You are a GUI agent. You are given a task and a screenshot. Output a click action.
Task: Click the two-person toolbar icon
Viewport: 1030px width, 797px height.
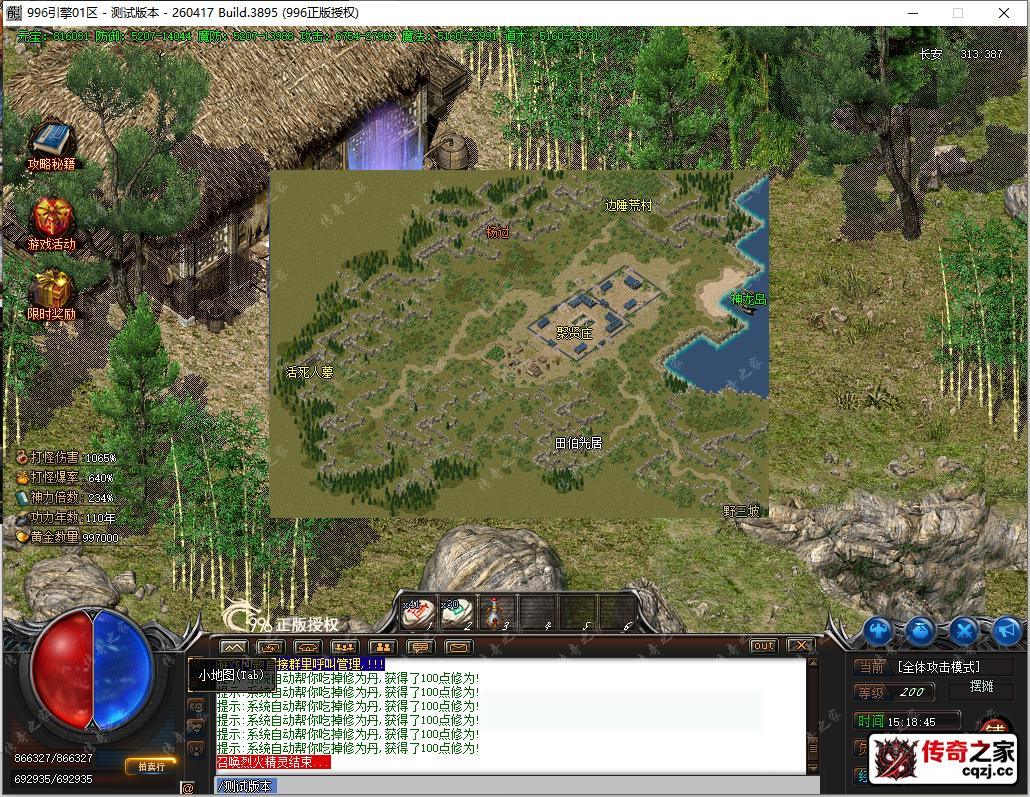point(383,647)
